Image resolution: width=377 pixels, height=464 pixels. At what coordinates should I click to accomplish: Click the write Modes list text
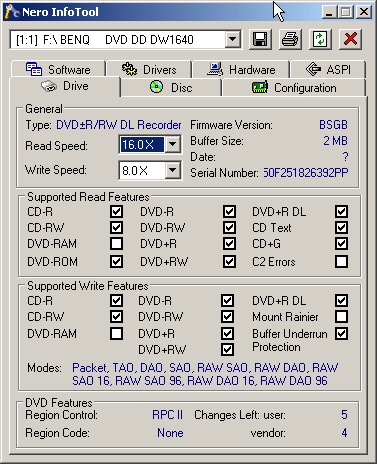(205, 374)
